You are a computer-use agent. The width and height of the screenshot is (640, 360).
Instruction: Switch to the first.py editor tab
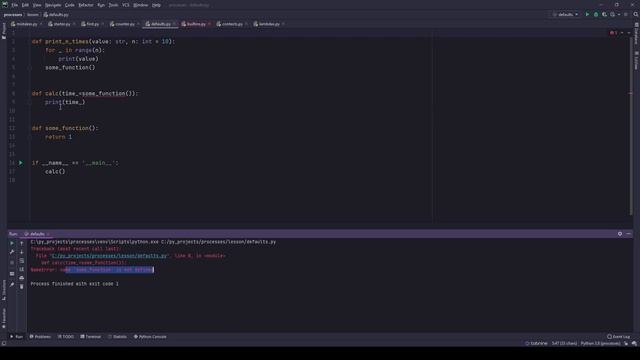[92, 24]
